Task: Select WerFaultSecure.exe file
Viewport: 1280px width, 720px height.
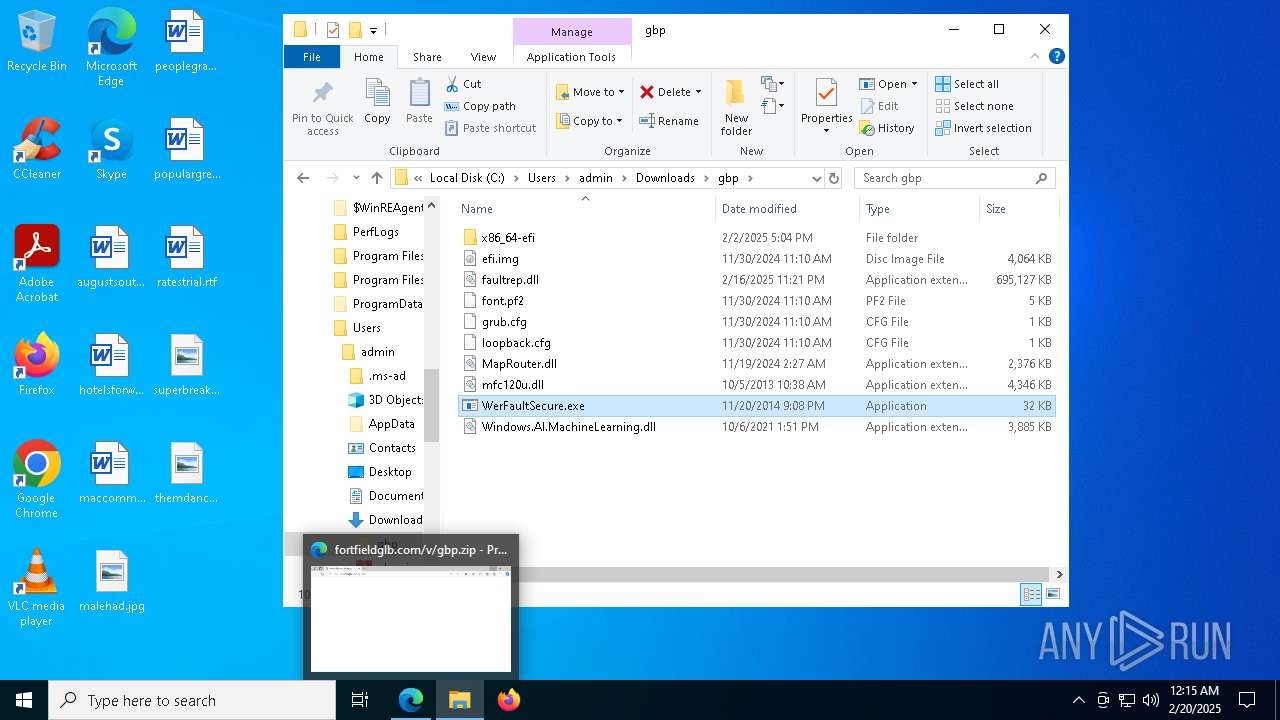Action: pos(756,406)
